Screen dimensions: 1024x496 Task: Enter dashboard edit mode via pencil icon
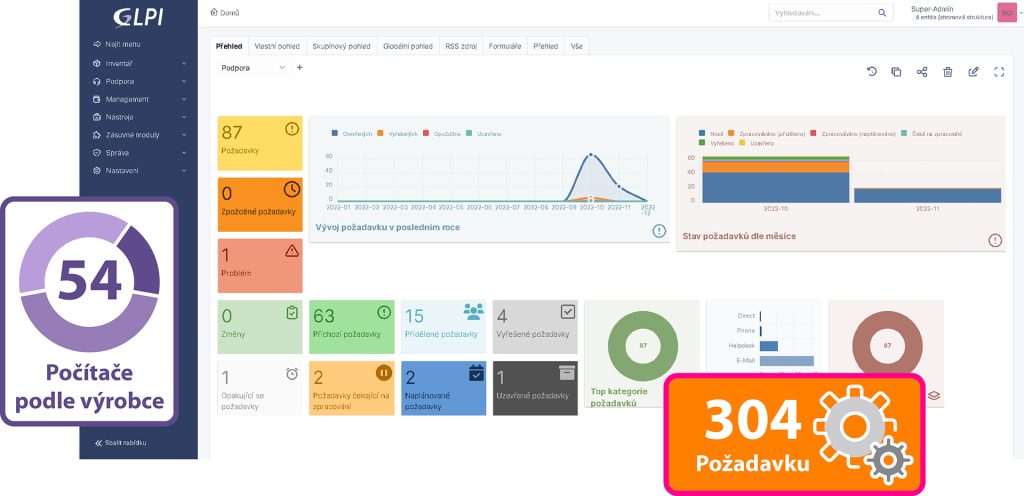point(973,72)
